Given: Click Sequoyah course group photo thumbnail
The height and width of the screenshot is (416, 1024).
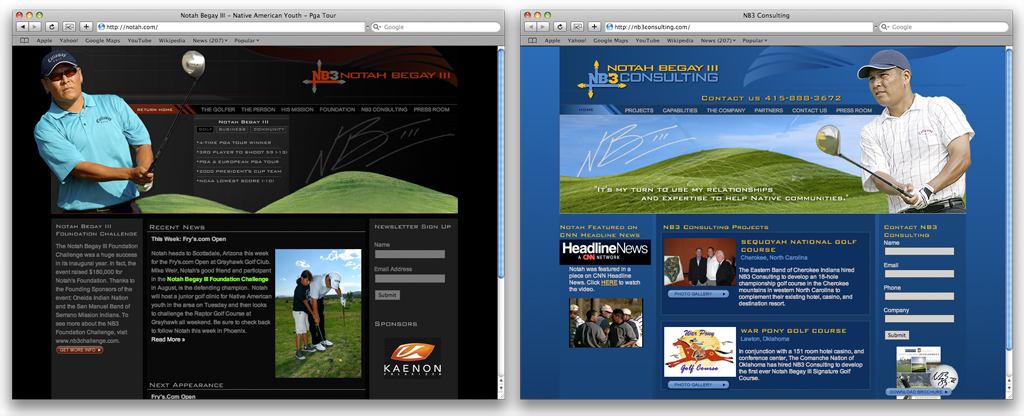Looking at the screenshot, I should [x=699, y=261].
